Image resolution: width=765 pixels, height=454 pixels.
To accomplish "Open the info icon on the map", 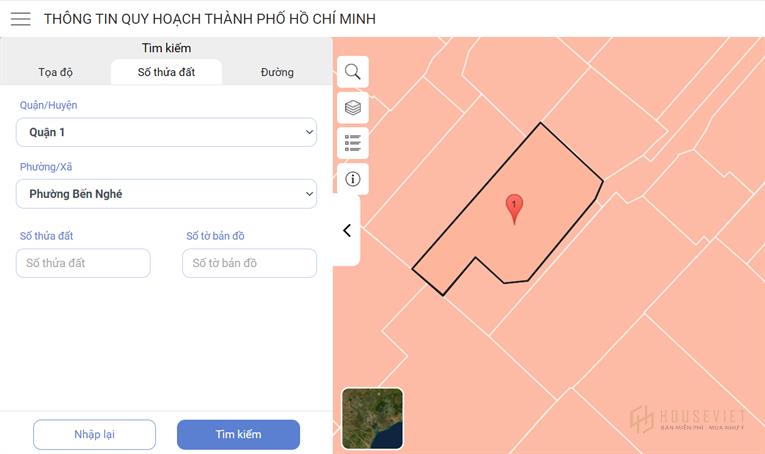I will point(353,179).
